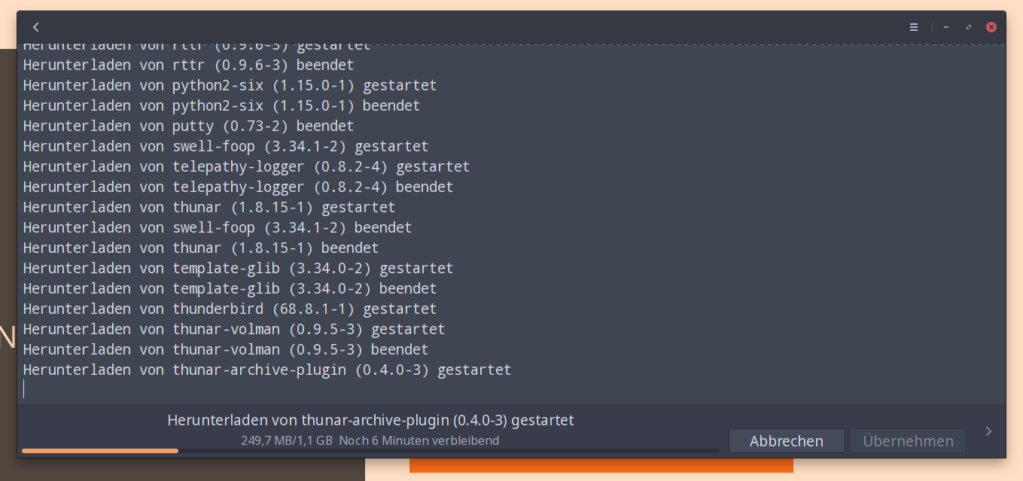
Task: Click Abbrechen to cancel the download
Action: tap(786, 441)
